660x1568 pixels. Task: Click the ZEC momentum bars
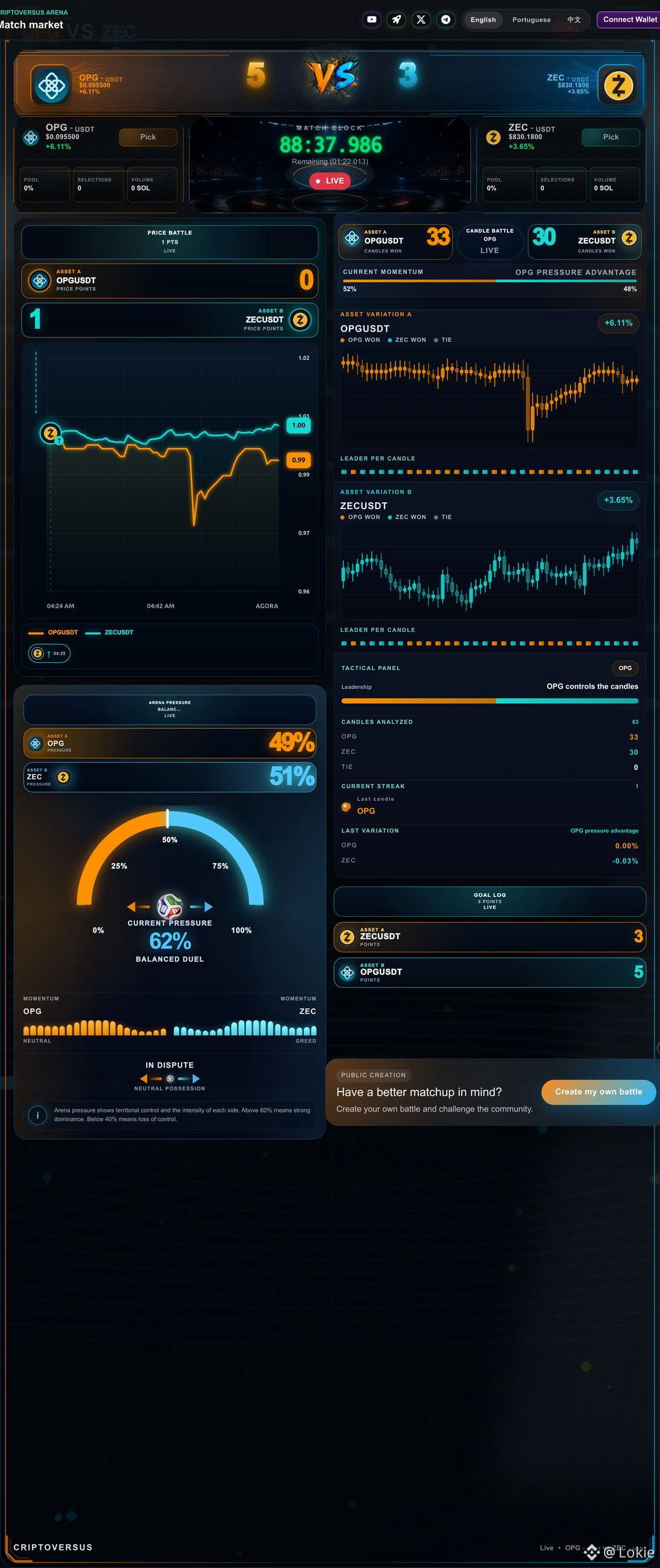tap(245, 1028)
